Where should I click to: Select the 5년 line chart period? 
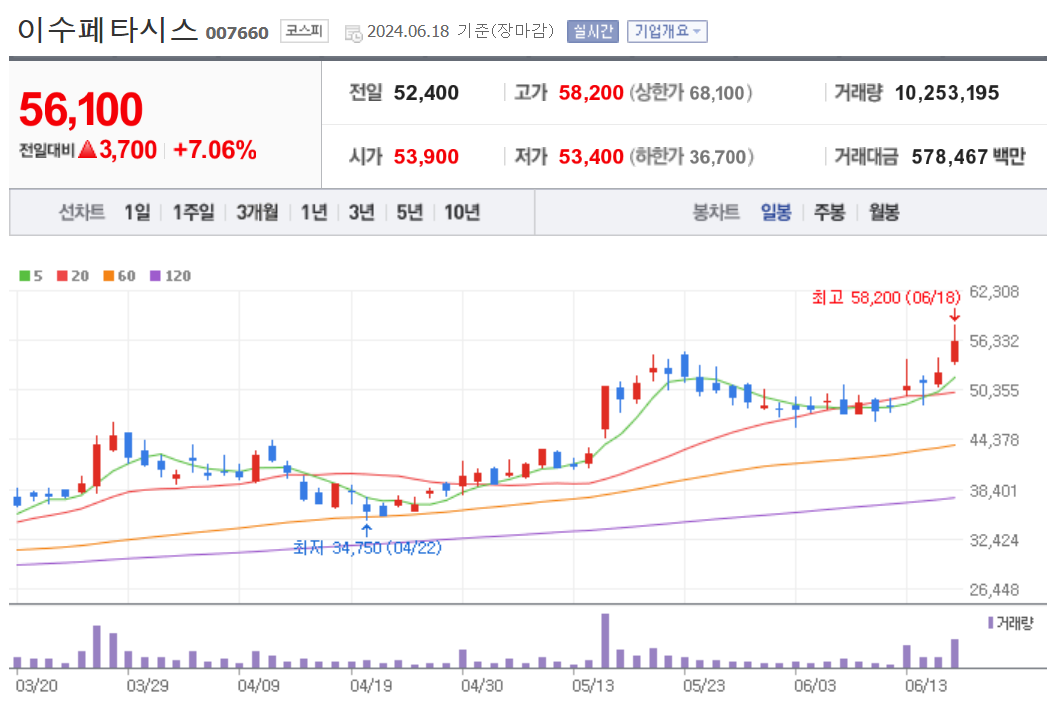(x=410, y=212)
